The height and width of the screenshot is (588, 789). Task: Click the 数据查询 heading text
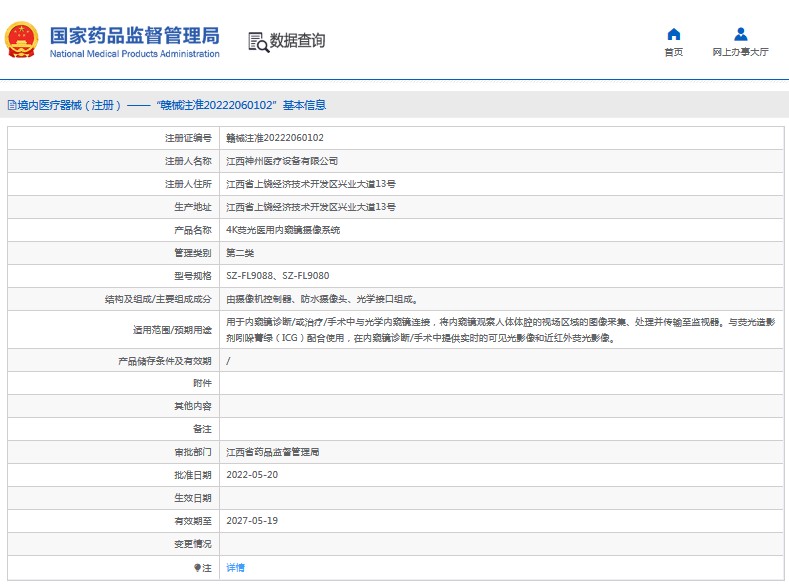click(297, 41)
